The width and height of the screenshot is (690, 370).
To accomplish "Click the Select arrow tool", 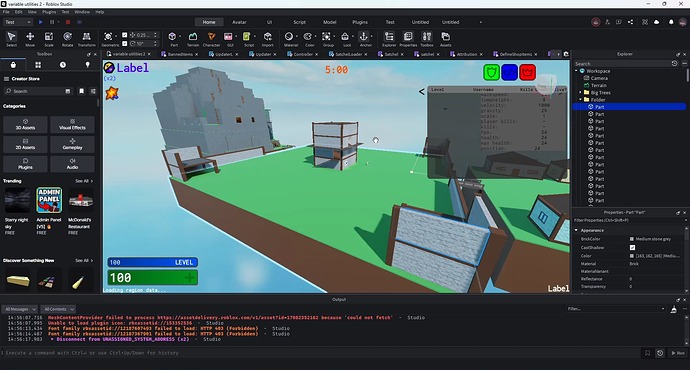I will click(11, 39).
